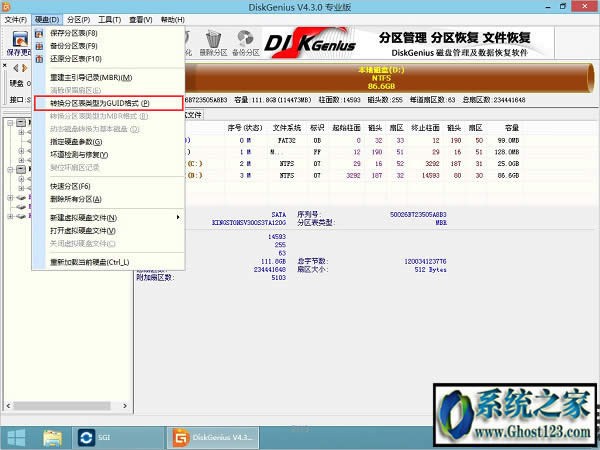Open the 分区(P) menu
This screenshot has height=450, width=600.
(x=78, y=19)
